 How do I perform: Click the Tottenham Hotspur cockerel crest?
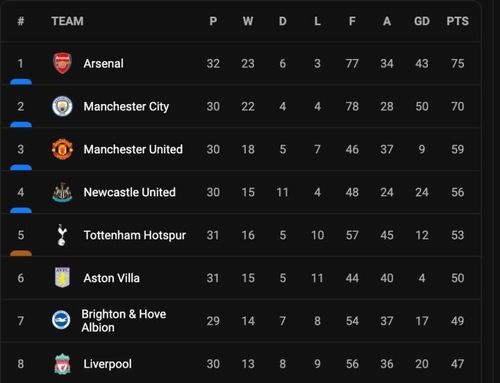click(x=62, y=235)
